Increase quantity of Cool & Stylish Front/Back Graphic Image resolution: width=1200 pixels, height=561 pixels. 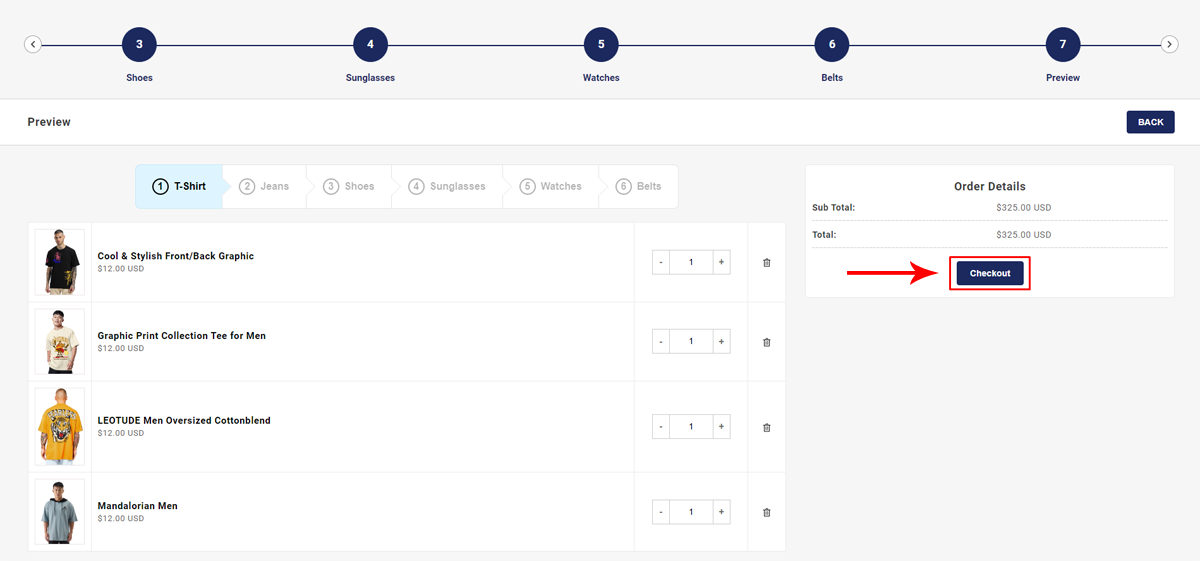pos(721,262)
